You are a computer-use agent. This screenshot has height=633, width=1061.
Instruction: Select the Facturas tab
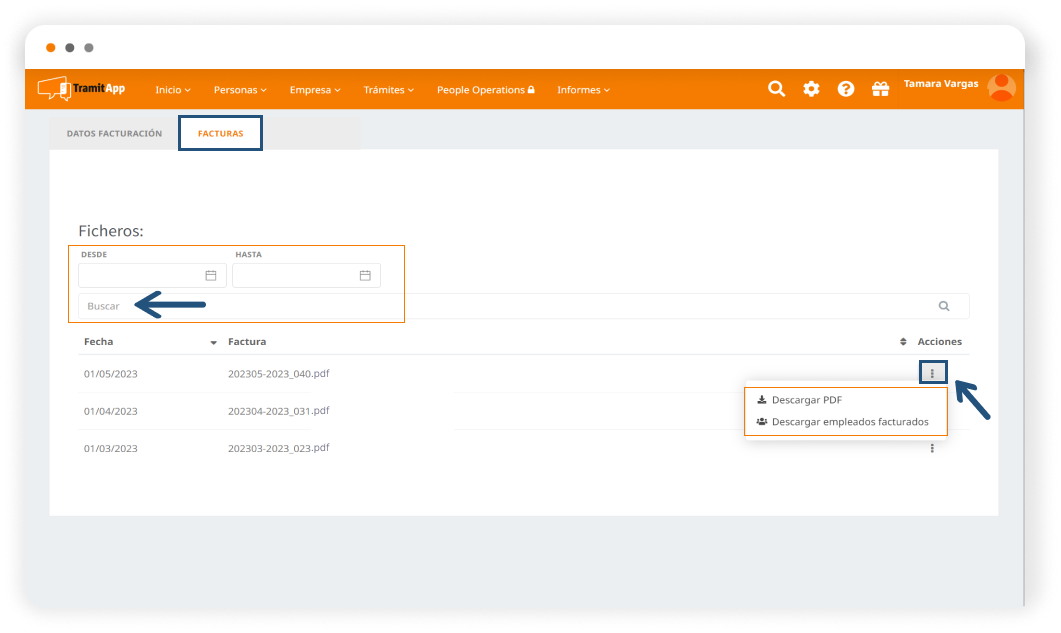point(220,133)
